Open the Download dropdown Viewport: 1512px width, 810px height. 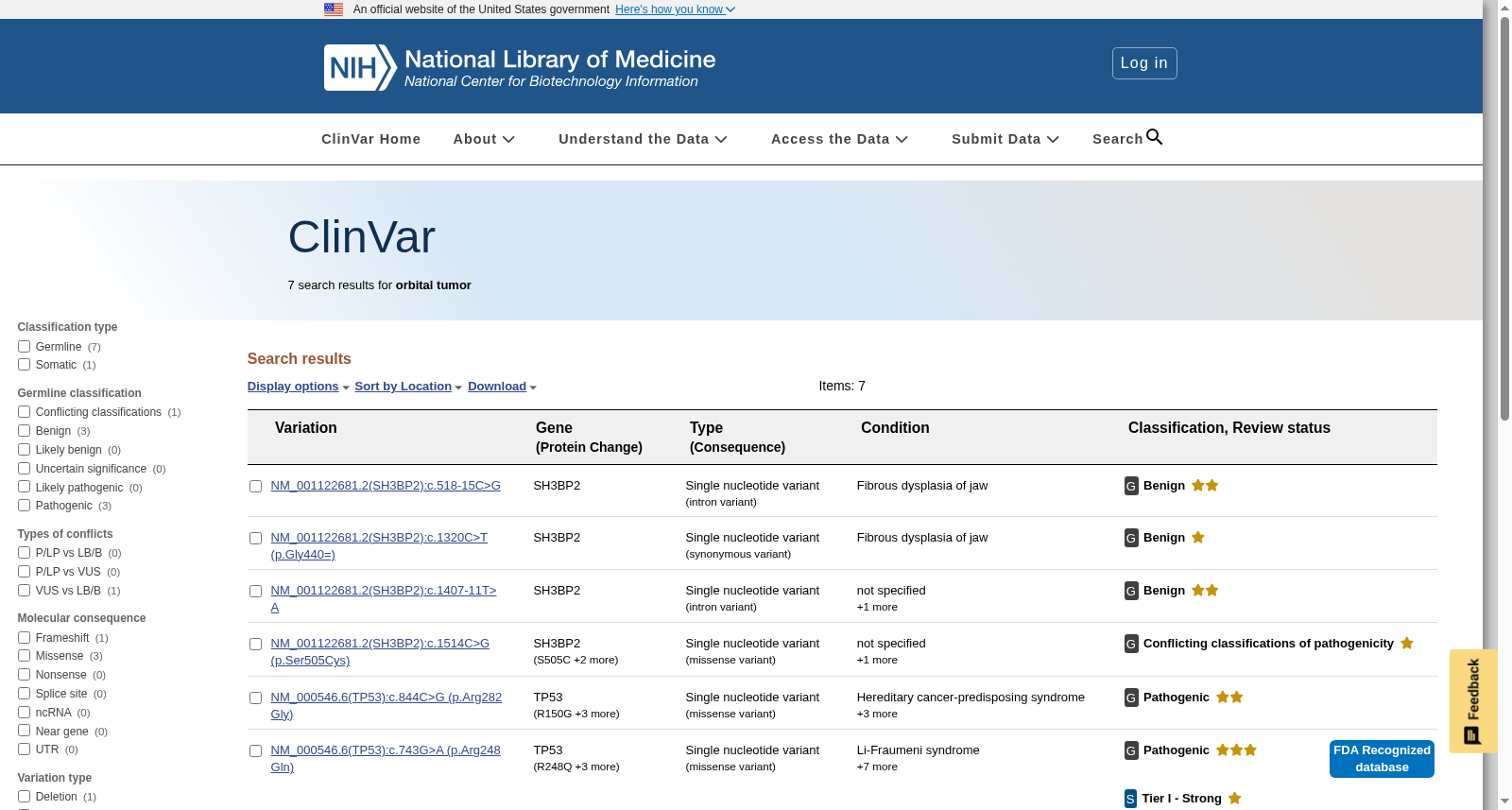502,387
